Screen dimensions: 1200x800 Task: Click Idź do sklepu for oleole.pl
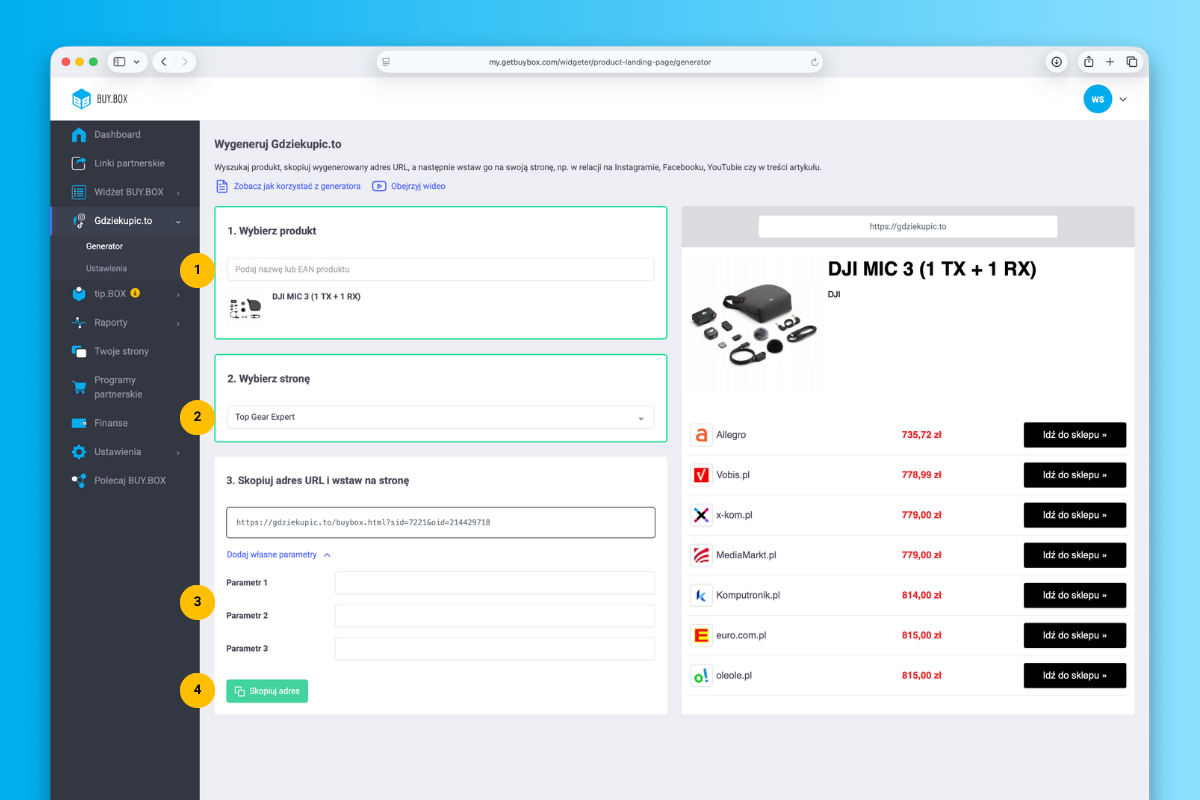tap(1075, 675)
